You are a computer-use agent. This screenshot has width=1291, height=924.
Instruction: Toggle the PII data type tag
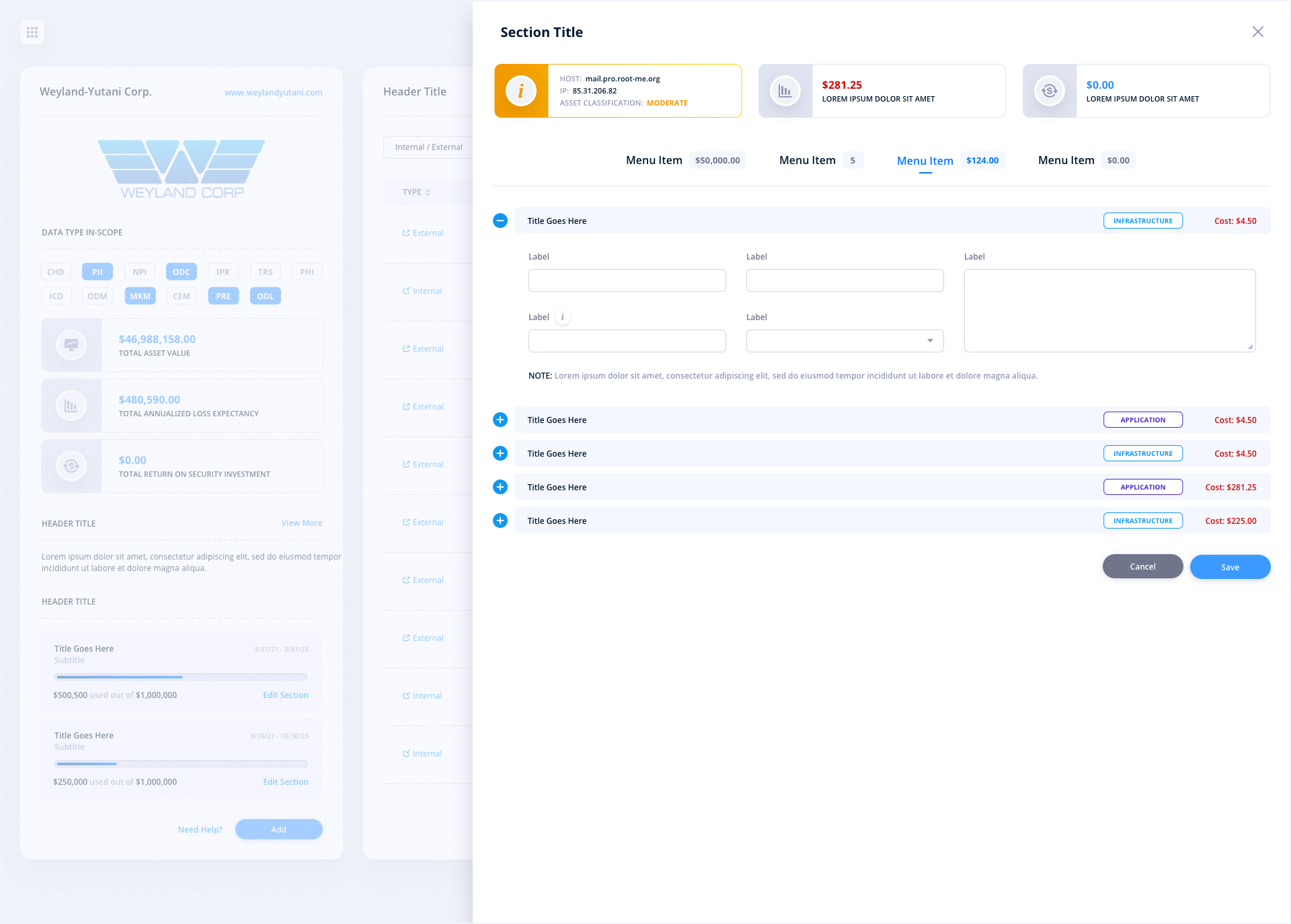pos(97,272)
